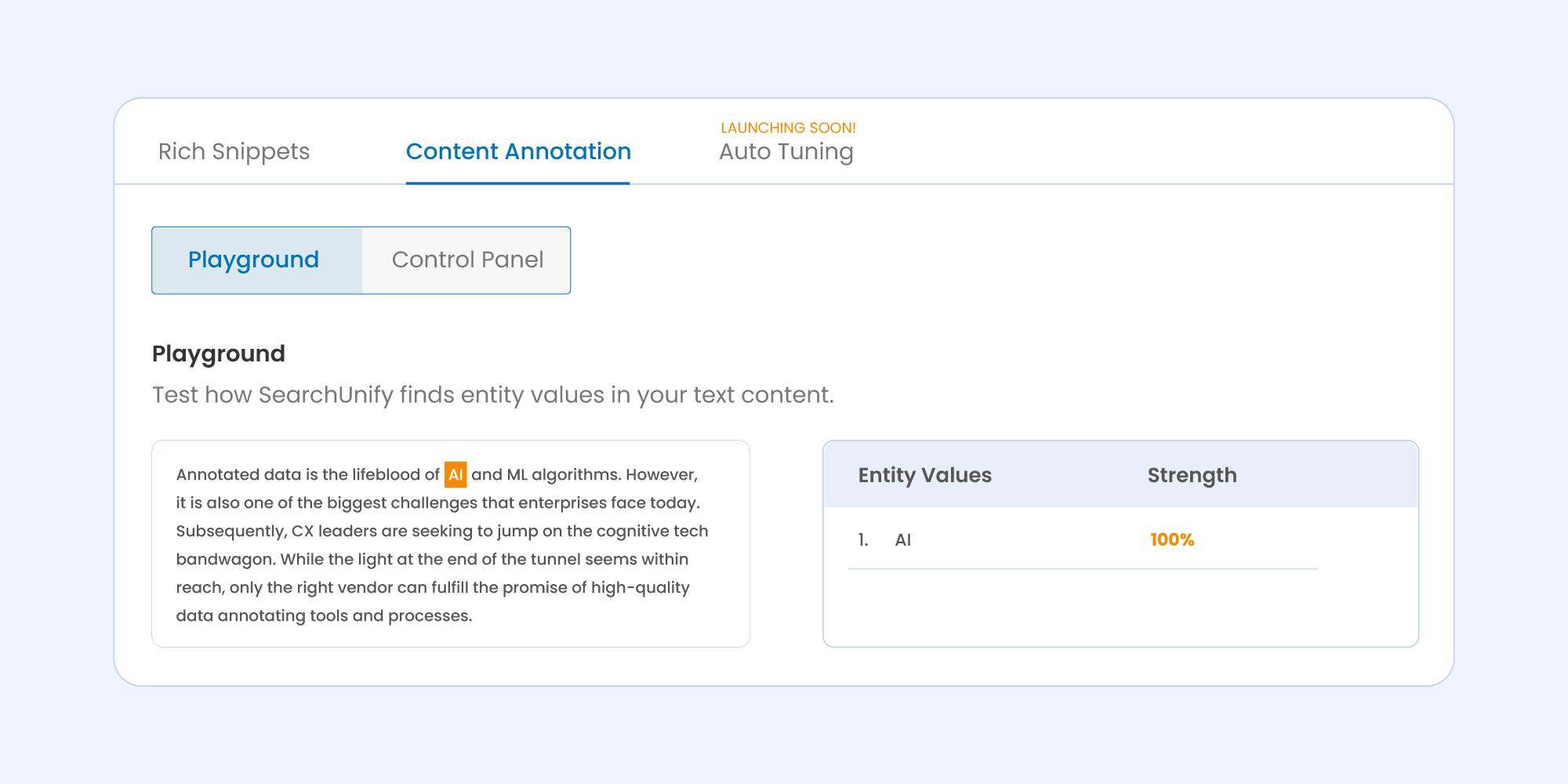Switch to the Rich Snippets tab

tap(234, 151)
